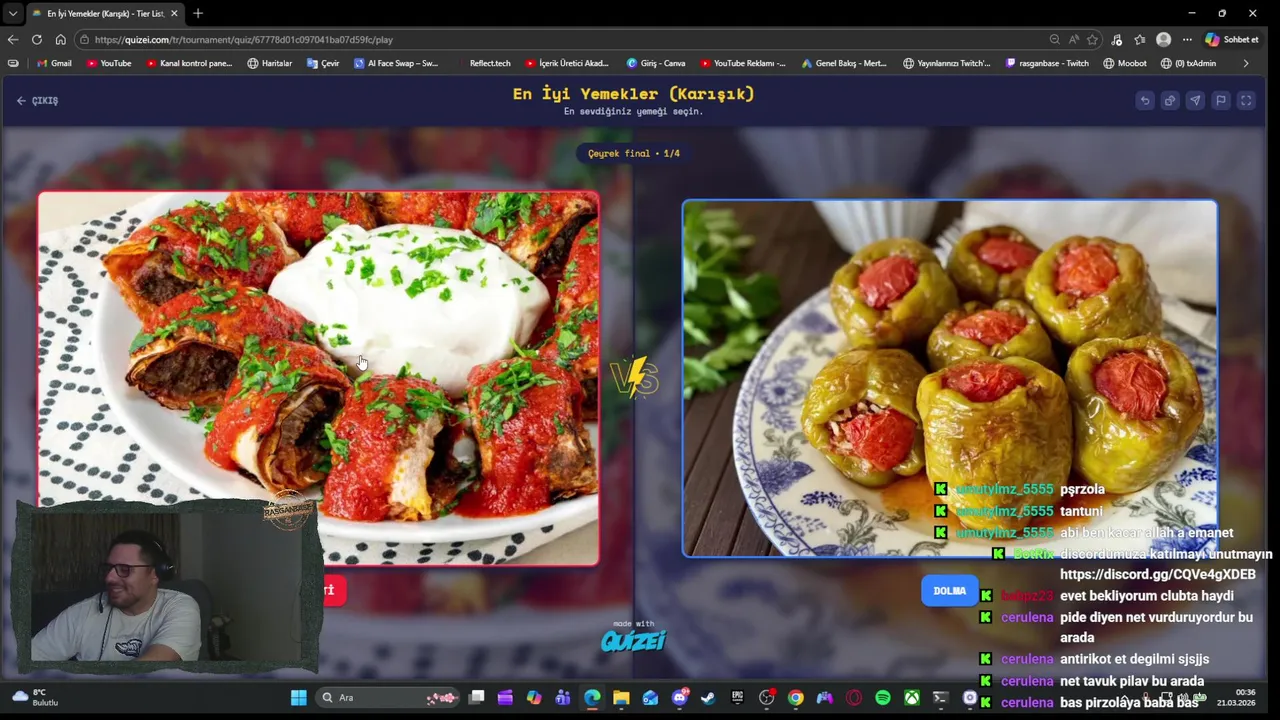Viewport: 1280px width, 720px height.
Task: Open browser extensions icon
Action: click(1117, 39)
